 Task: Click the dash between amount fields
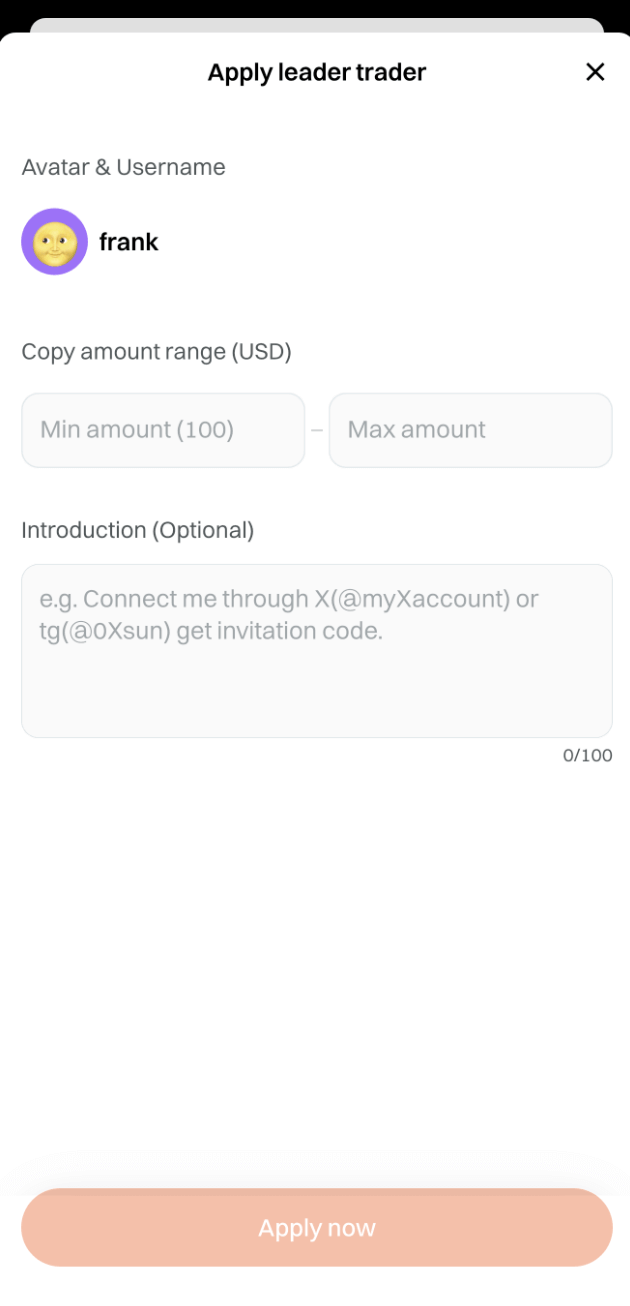click(317, 430)
